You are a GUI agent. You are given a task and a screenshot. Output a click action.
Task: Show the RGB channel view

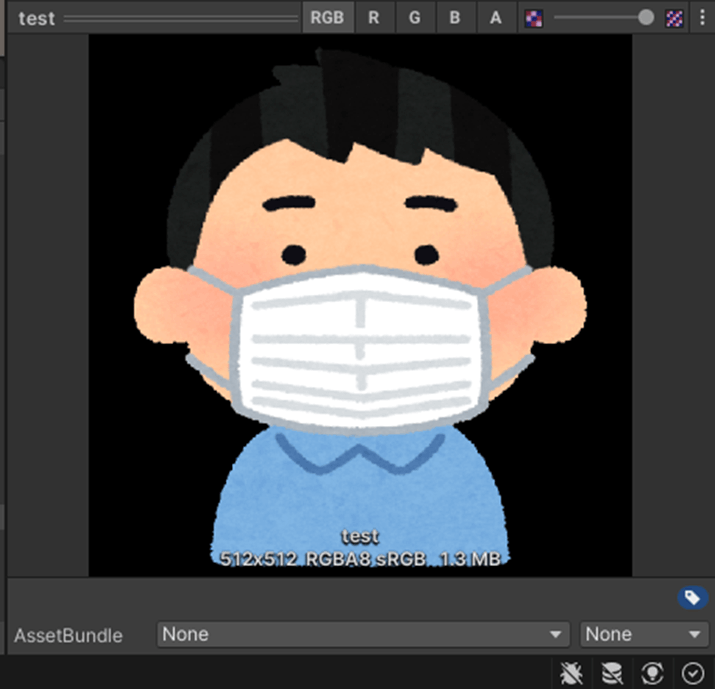327,18
